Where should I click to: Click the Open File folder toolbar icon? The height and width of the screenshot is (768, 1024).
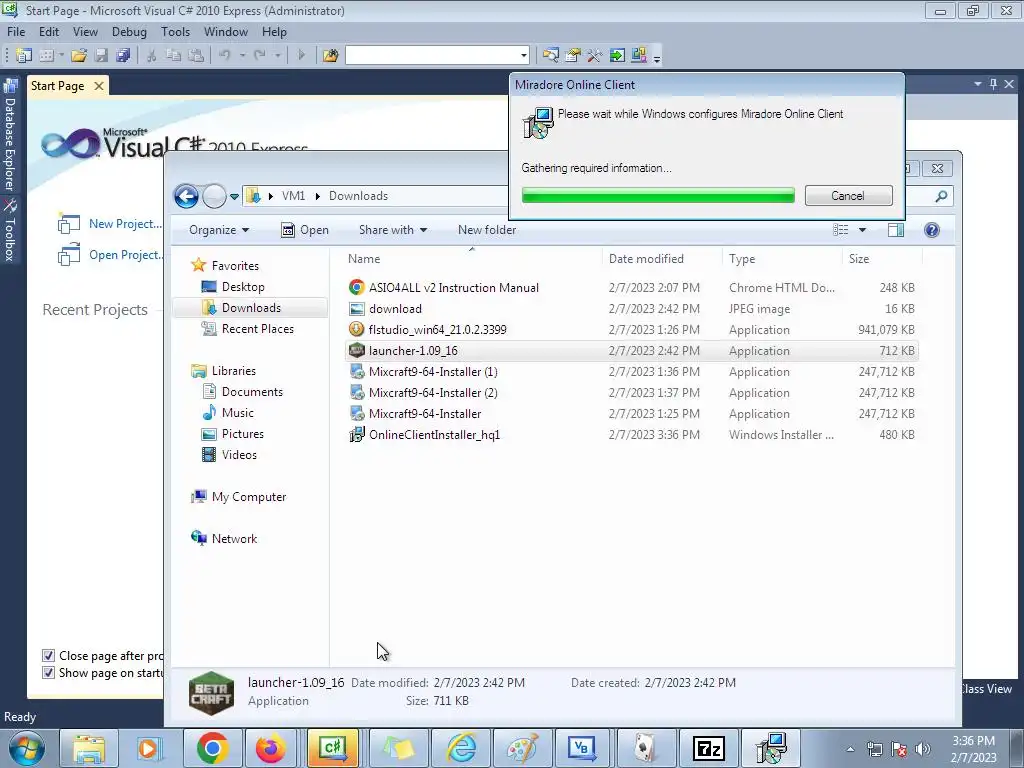click(79, 56)
